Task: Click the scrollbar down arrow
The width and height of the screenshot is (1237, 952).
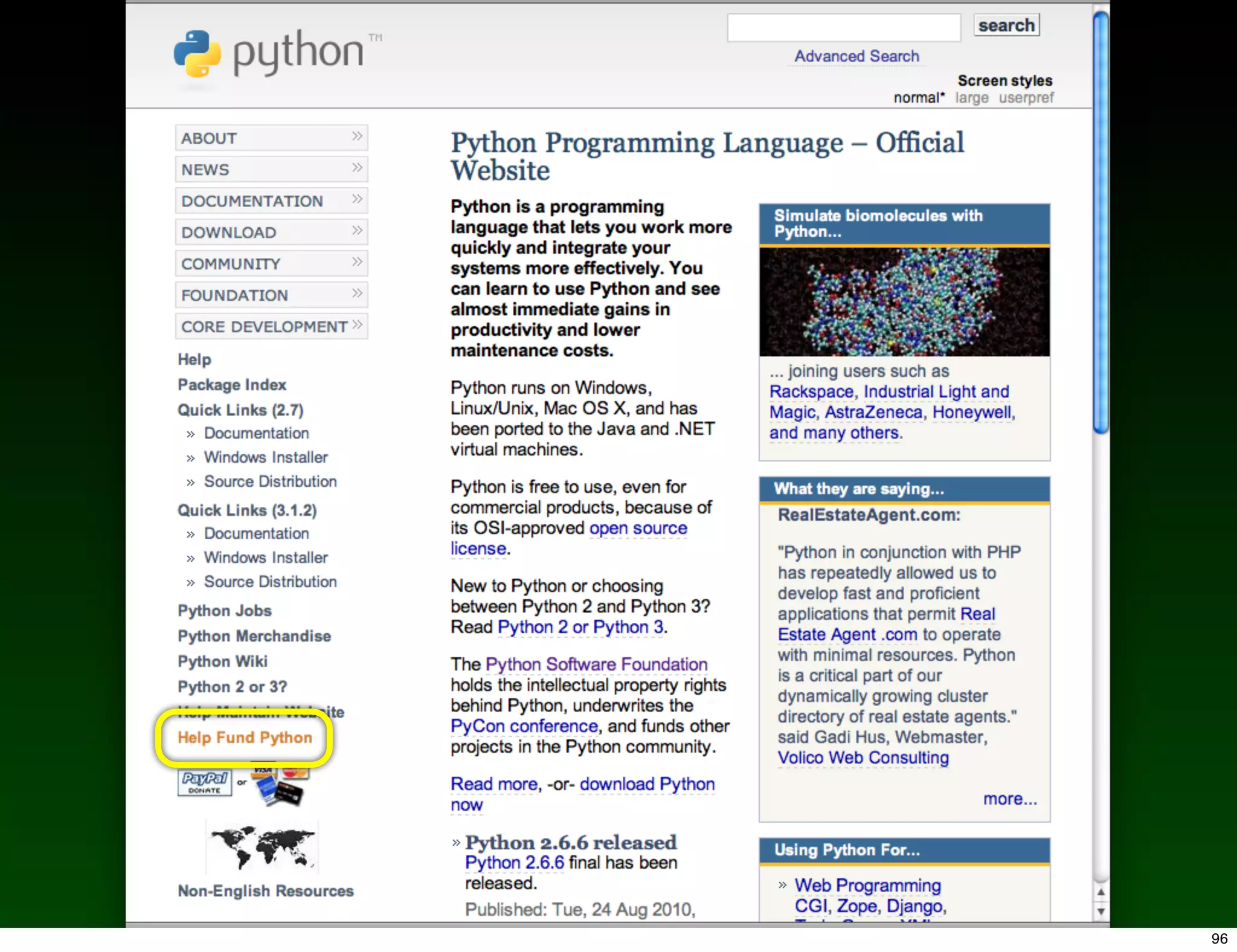Action: click(1100, 912)
